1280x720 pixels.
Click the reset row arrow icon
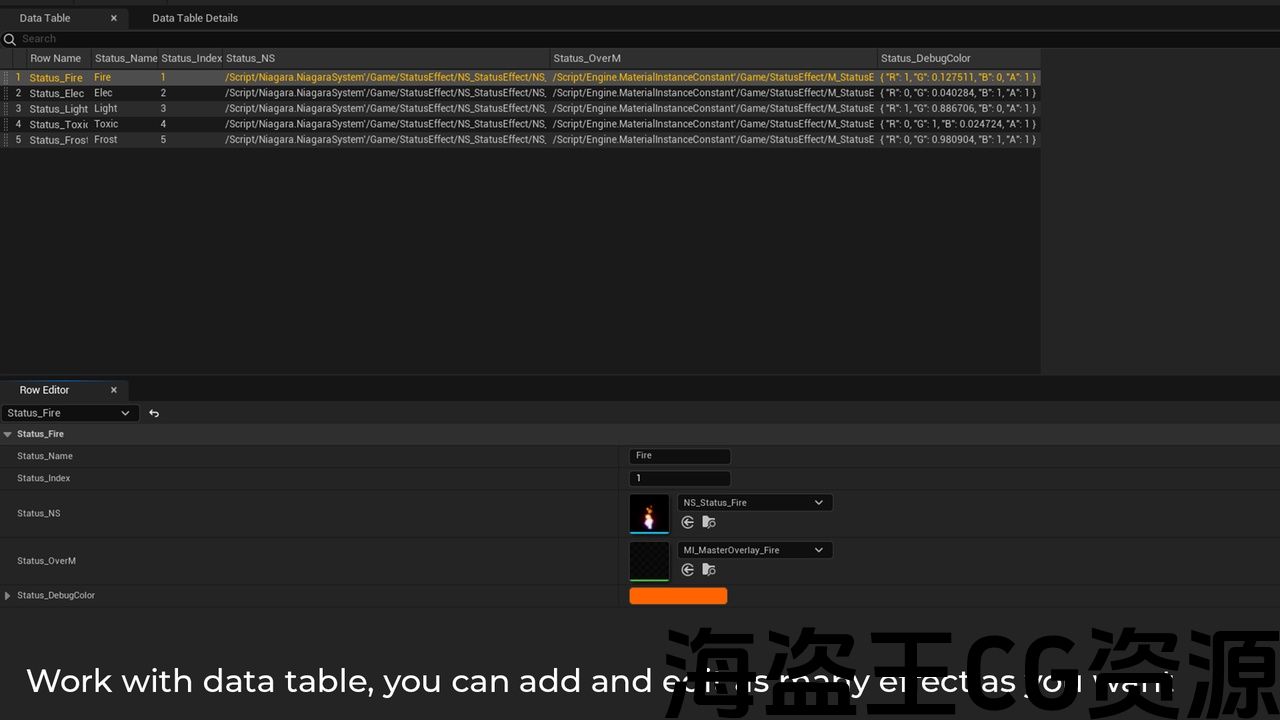[154, 413]
